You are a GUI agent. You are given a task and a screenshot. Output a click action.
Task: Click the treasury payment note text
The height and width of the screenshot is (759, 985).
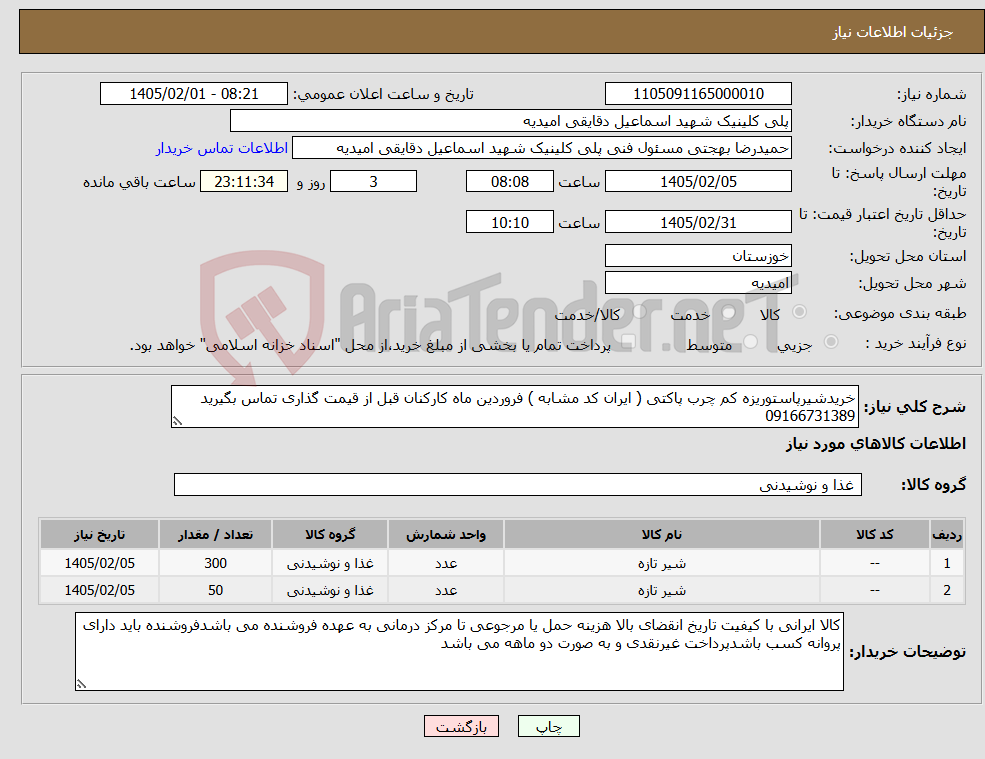(x=370, y=345)
